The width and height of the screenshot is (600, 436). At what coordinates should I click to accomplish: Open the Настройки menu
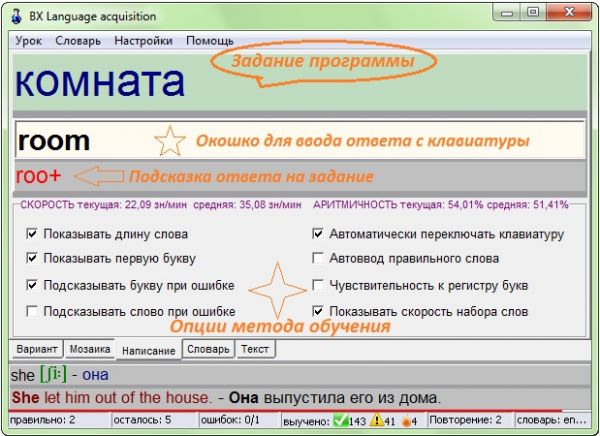[x=143, y=41]
